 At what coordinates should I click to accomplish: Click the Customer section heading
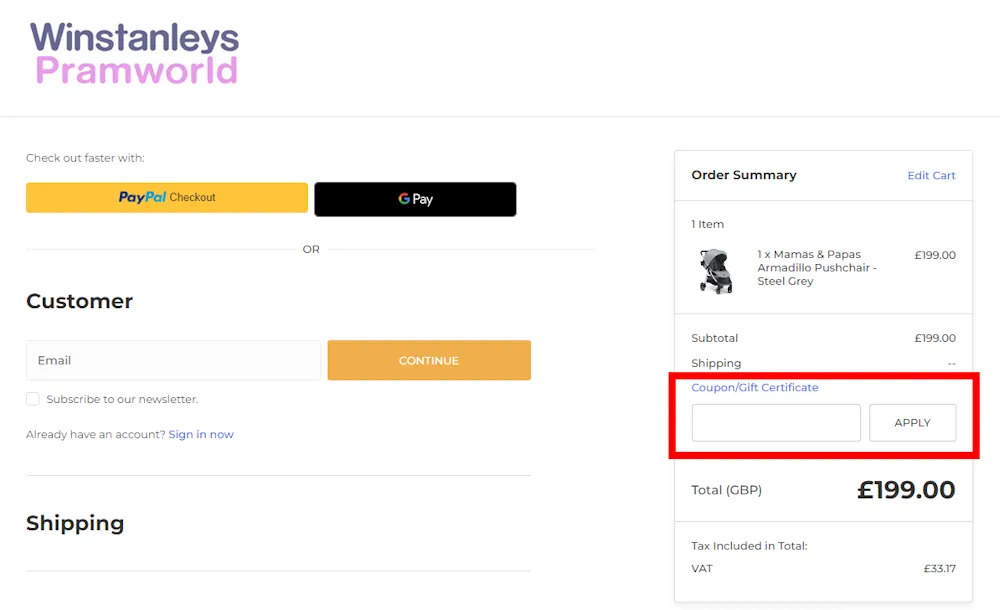click(x=80, y=301)
